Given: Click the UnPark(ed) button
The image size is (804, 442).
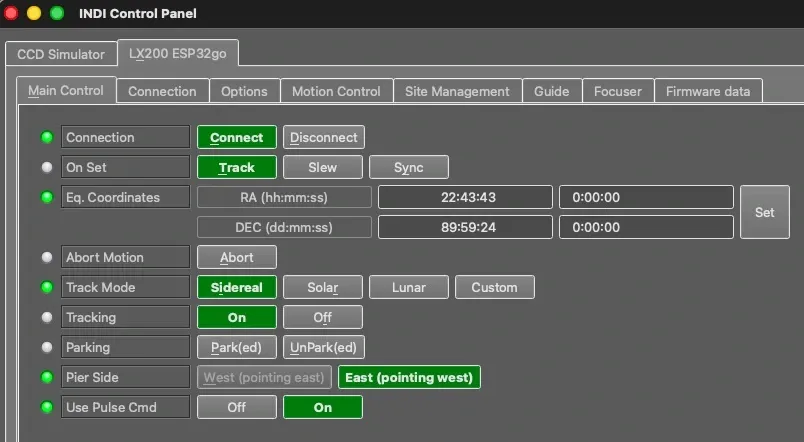Looking at the screenshot, I should pyautogui.click(x=324, y=347).
